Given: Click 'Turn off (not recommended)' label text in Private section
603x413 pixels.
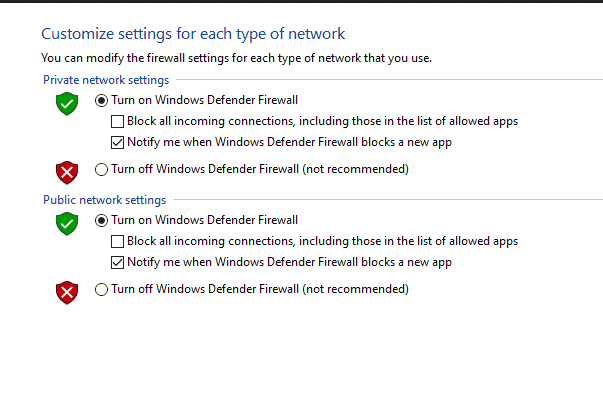Looking at the screenshot, I should [x=260, y=169].
